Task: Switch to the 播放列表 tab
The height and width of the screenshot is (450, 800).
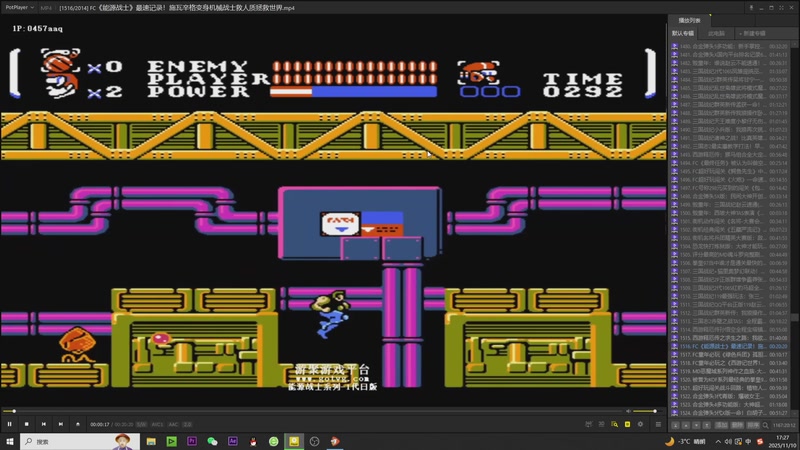Action: (689, 20)
